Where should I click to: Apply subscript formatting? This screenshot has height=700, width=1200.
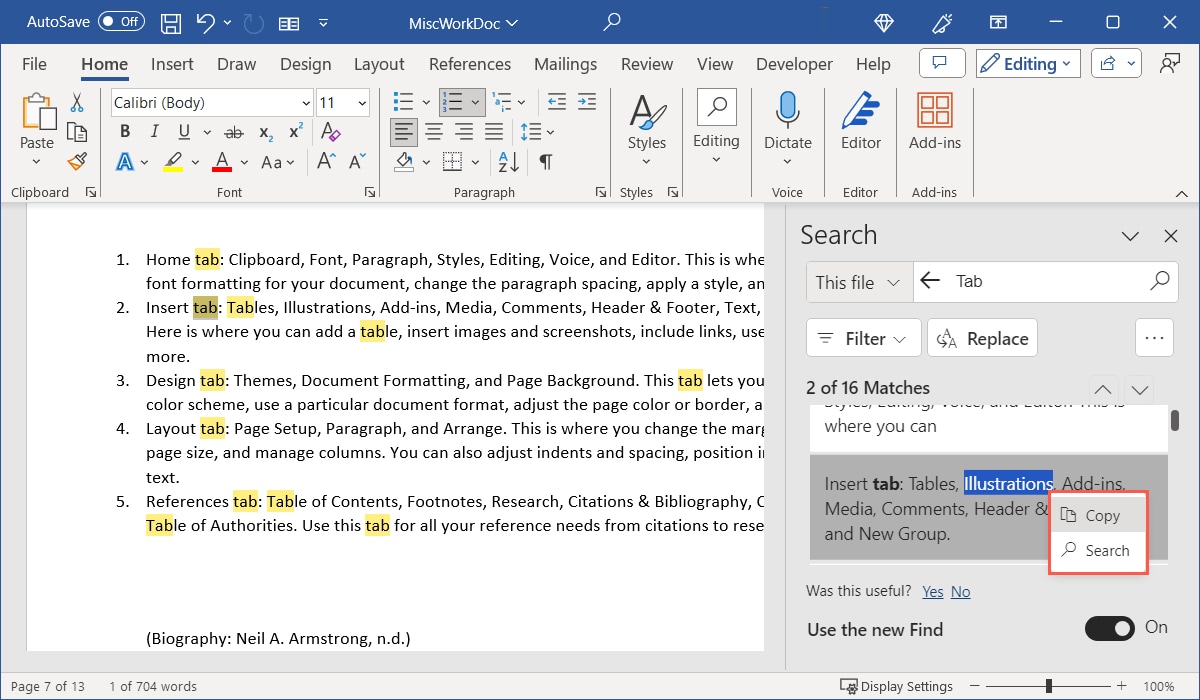point(264,131)
